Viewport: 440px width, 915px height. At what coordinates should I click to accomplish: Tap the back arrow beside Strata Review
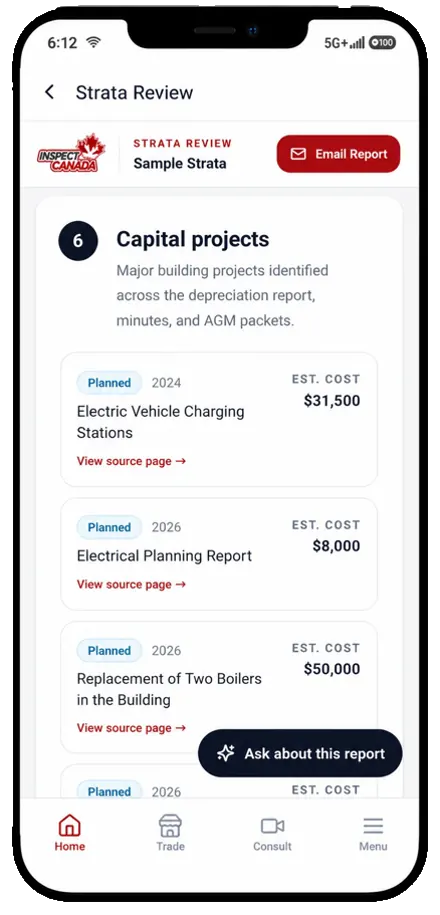click(x=50, y=92)
